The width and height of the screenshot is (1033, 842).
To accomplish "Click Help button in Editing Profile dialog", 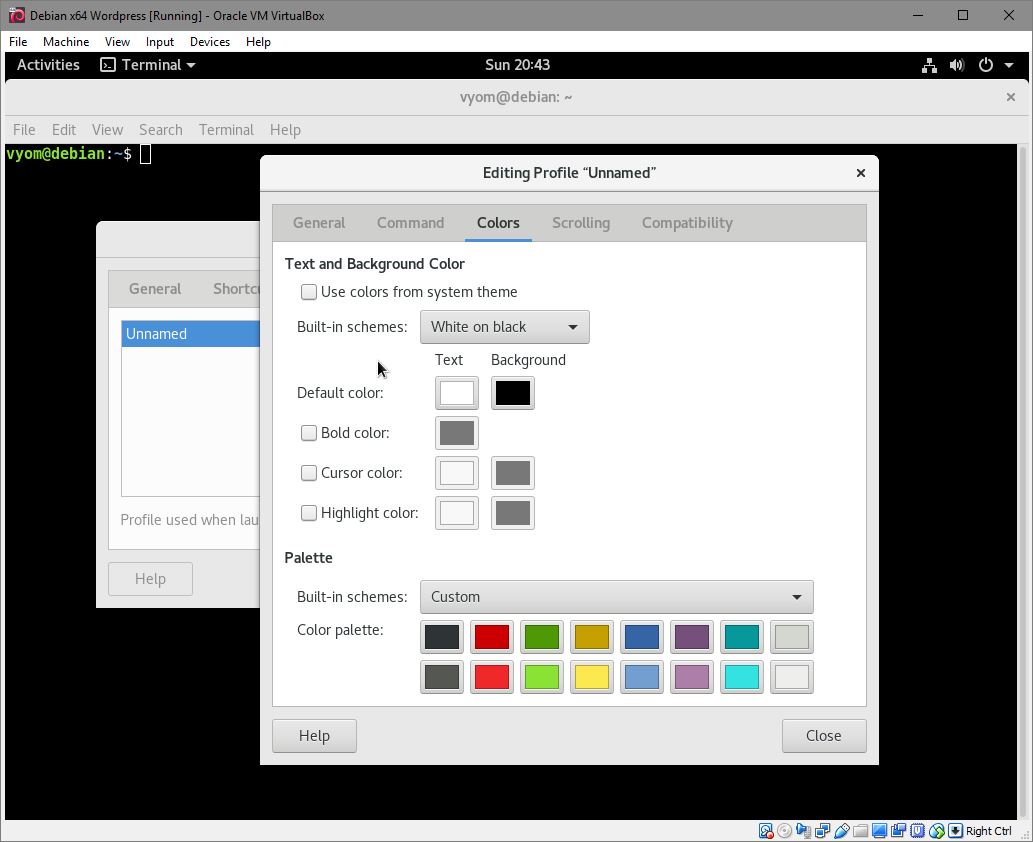I will [314, 736].
